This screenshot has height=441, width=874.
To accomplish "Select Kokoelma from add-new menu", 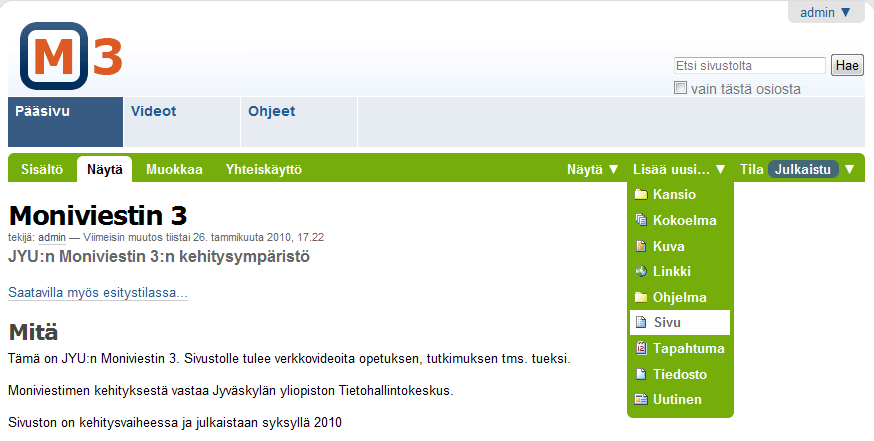I will coord(679,220).
